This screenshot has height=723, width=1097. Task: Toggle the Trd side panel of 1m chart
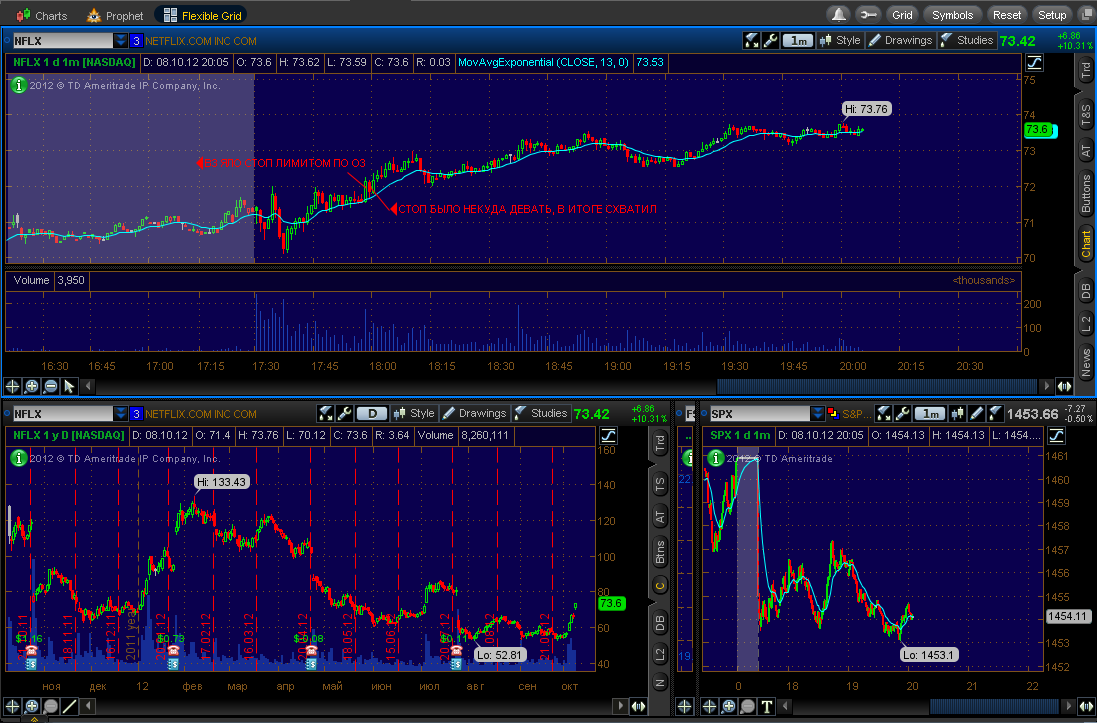point(1086,70)
